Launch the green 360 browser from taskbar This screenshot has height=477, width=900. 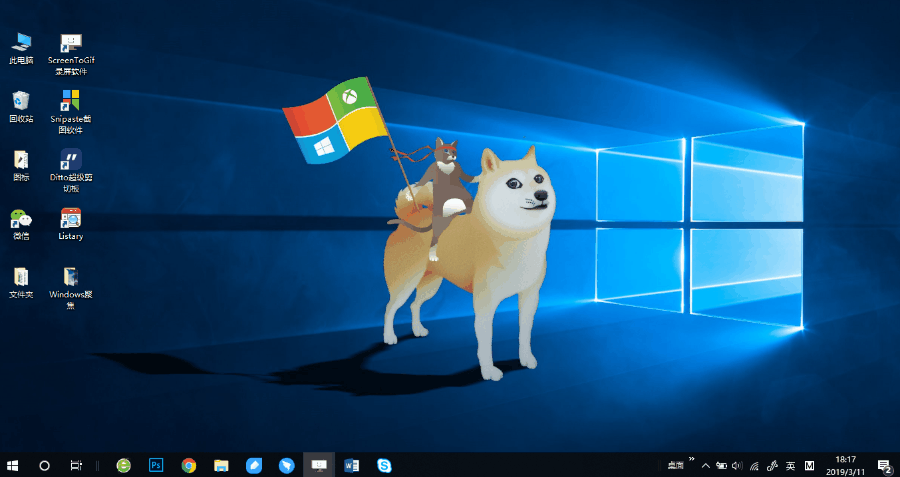click(x=123, y=465)
